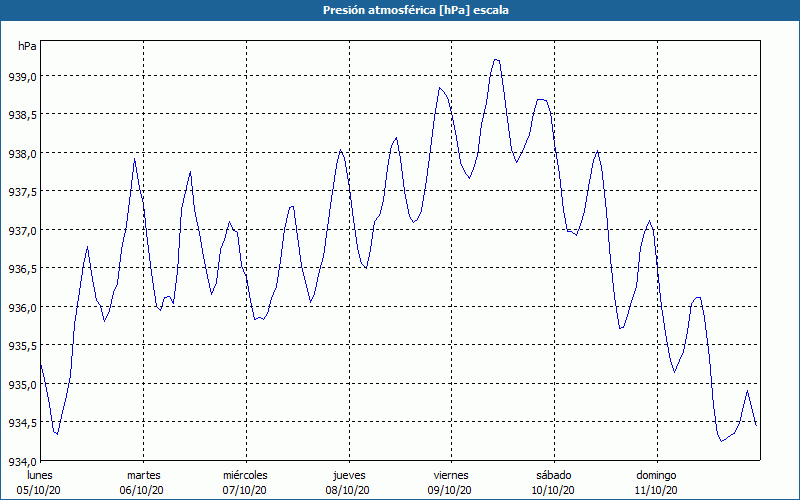Click the date 08/10/20
Image resolution: width=800 pixels, height=500 pixels.
348,490
